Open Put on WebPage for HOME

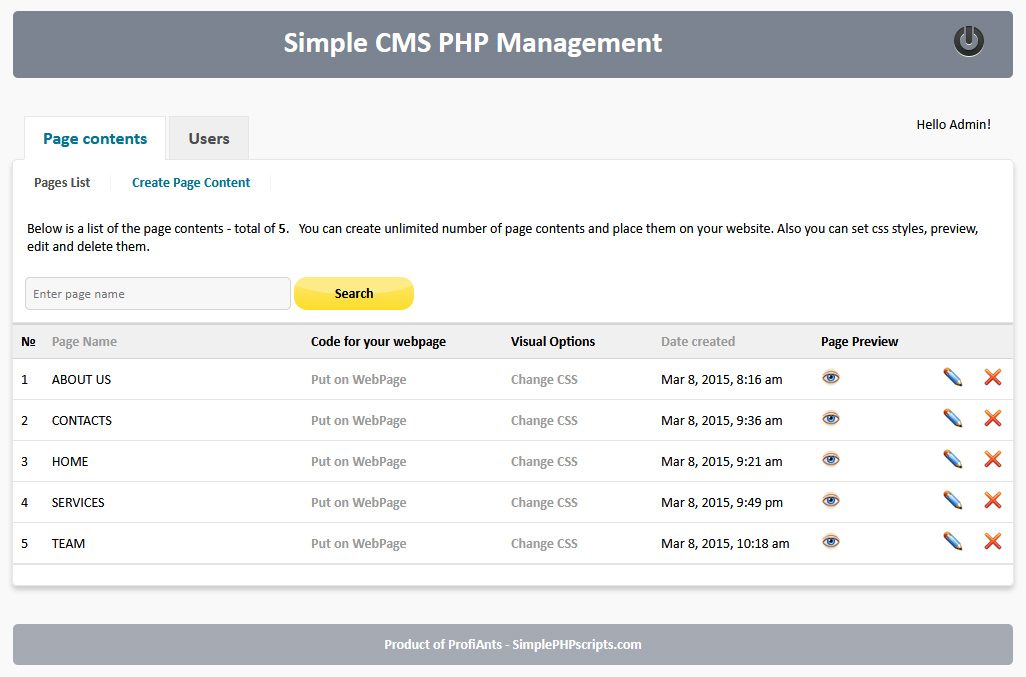tap(359, 462)
